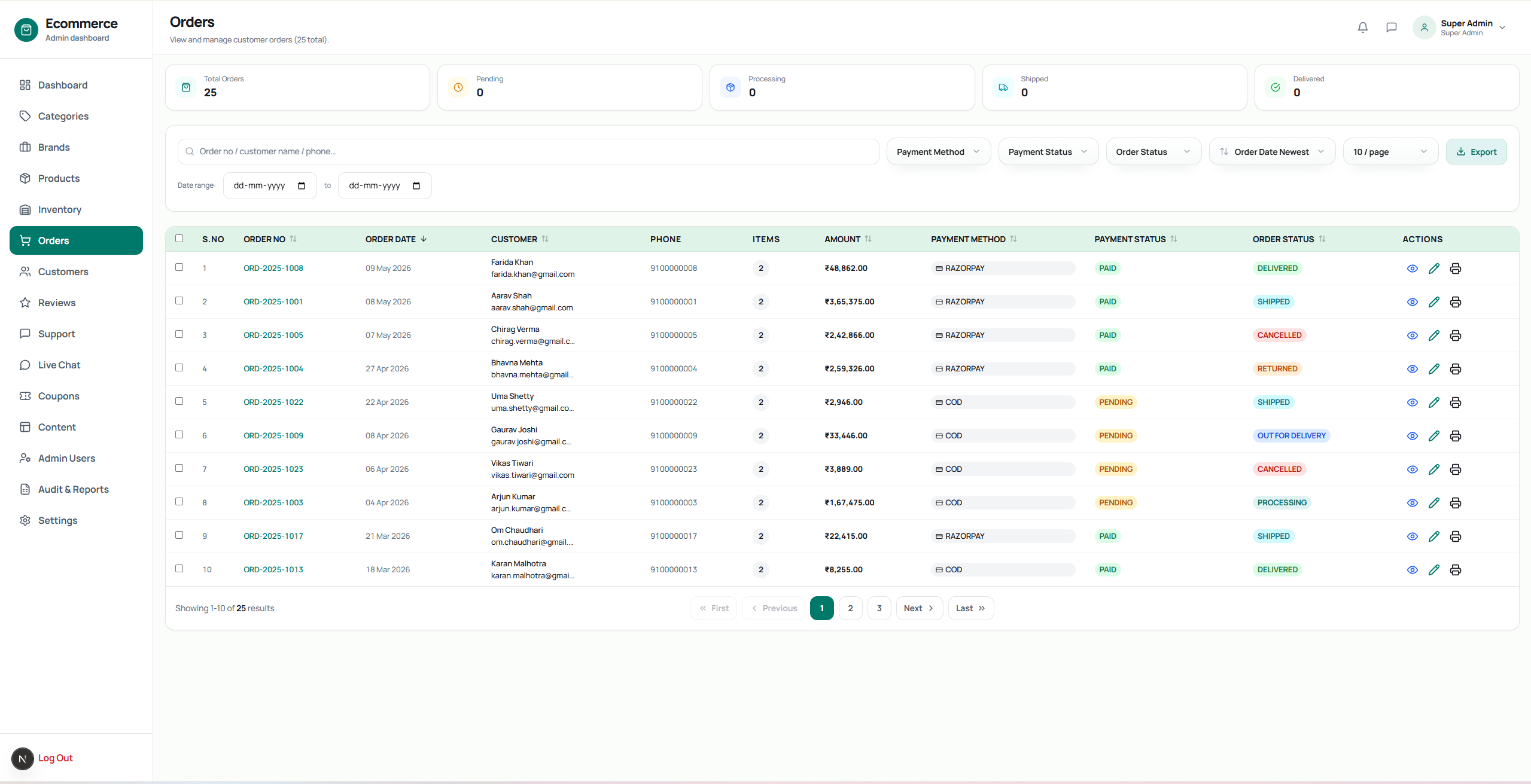Image resolution: width=1531 pixels, height=784 pixels.
Task: Edit order ORD-2025-1009 pencil icon
Action: pos(1433,436)
